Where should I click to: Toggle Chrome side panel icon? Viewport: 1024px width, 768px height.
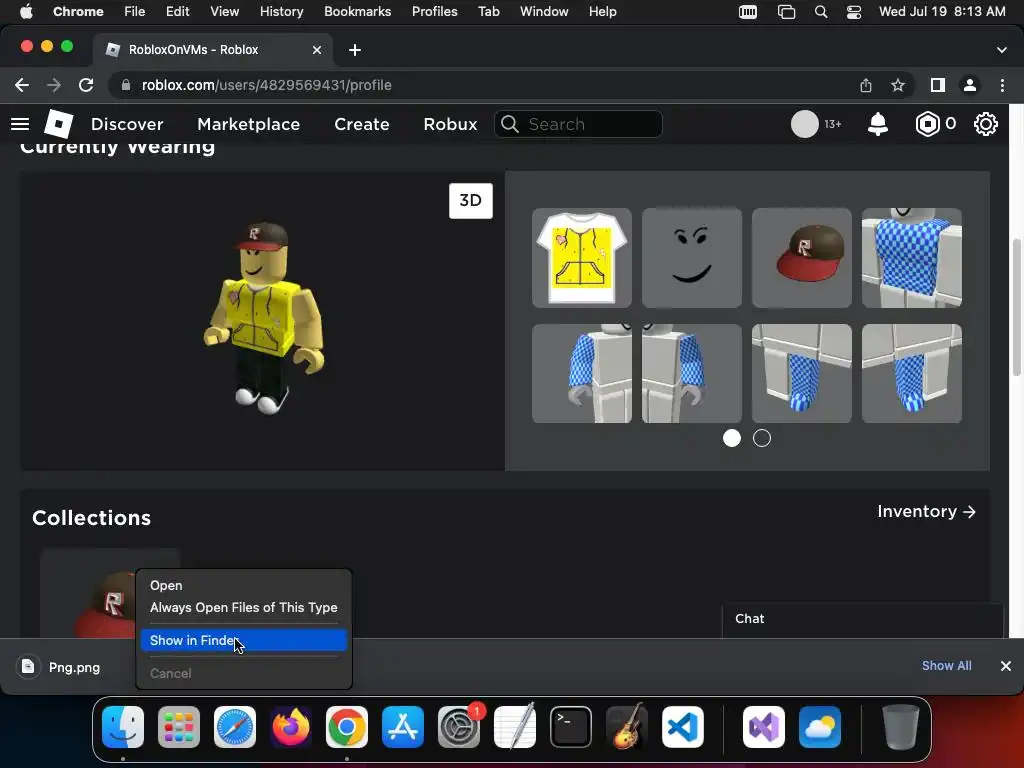pyautogui.click(x=938, y=85)
